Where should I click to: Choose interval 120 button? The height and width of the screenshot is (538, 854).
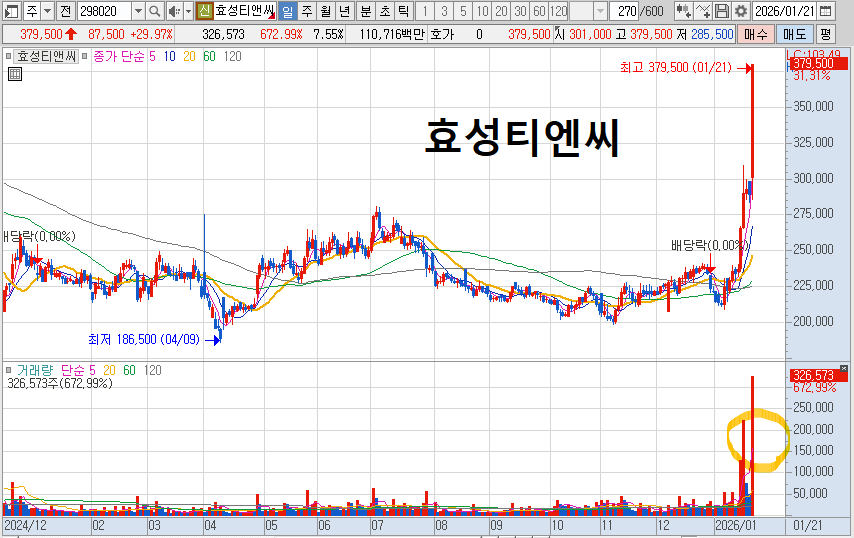tap(558, 11)
